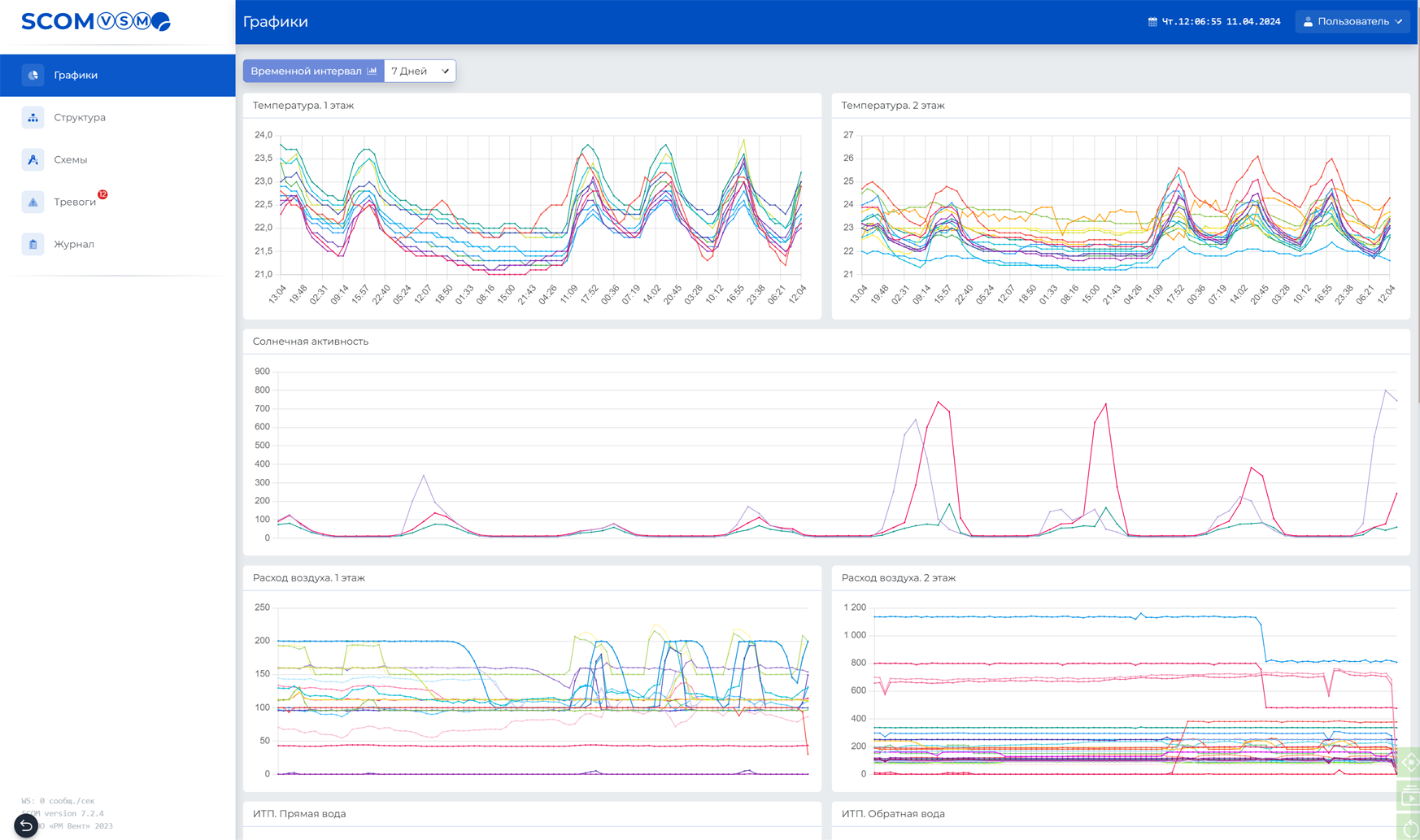Click the compass icon beside Схемы
This screenshot has height=840, width=1420.
point(33,159)
